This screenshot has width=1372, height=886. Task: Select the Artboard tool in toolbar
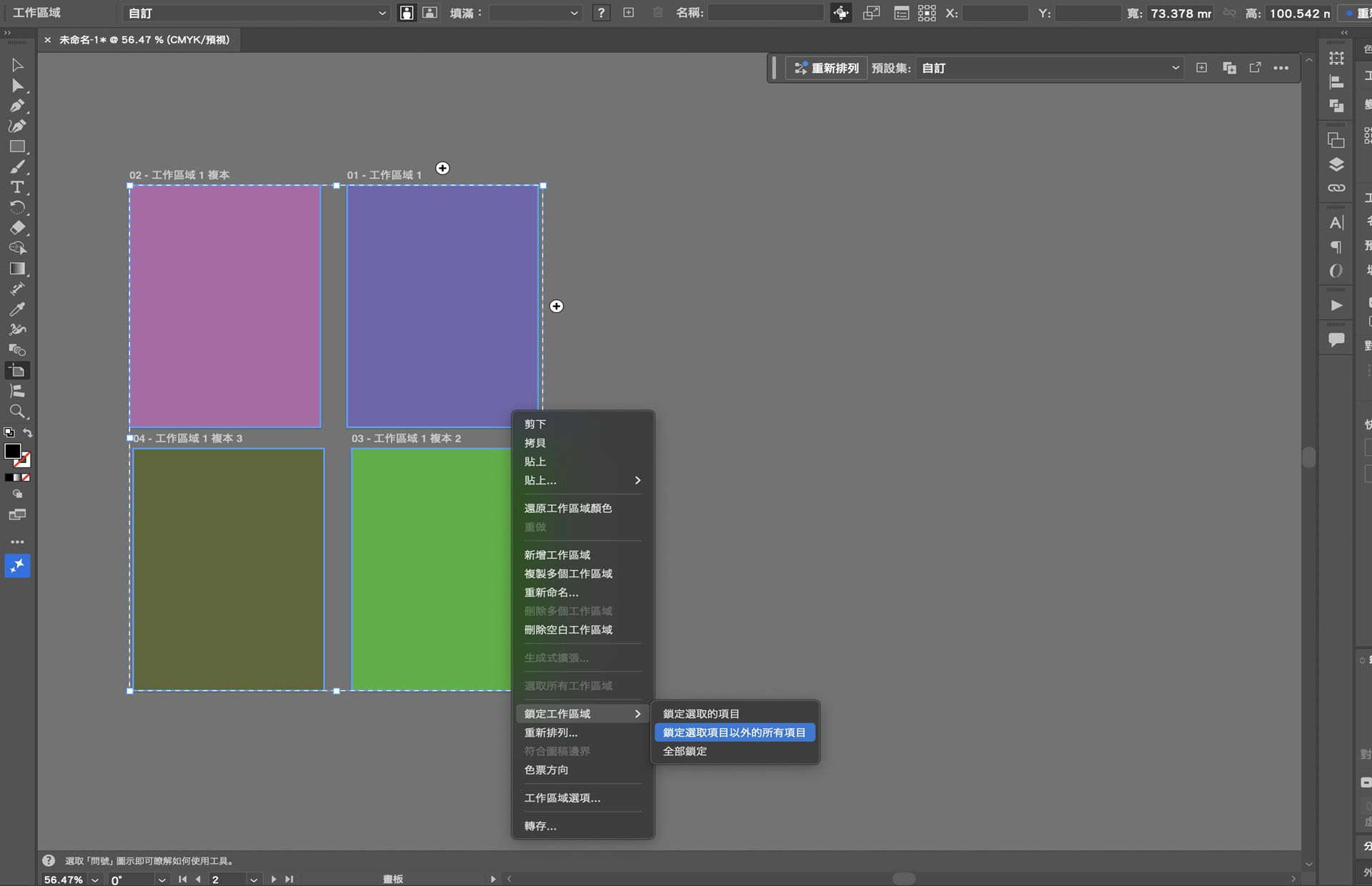click(x=17, y=371)
